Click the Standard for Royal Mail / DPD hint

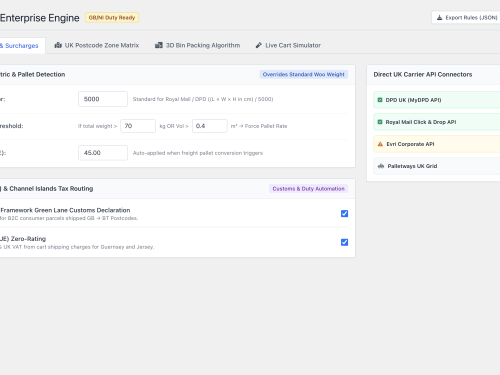pyautogui.click(x=203, y=99)
